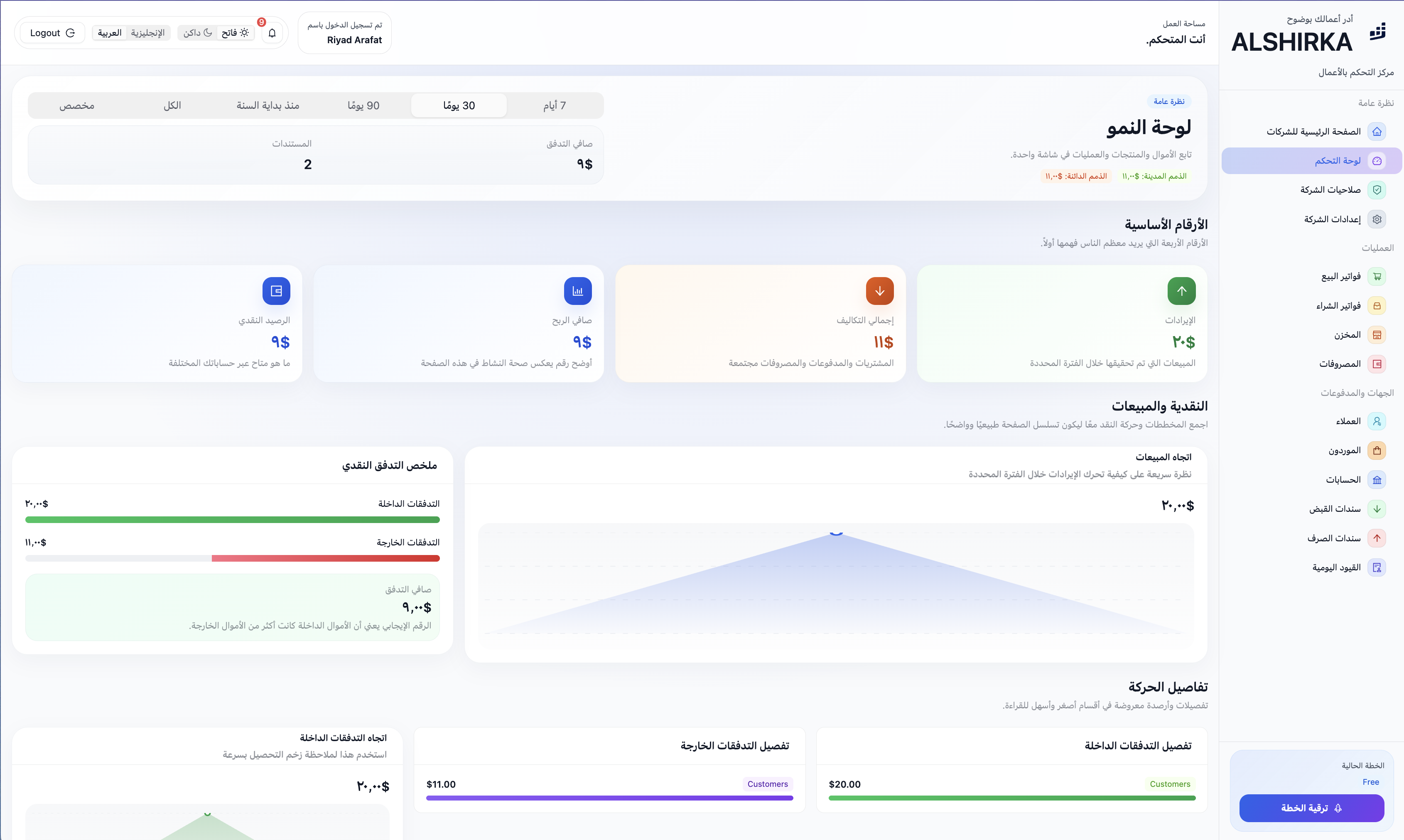This screenshot has height=840, width=1404.
Task: Open فواتير الشراء bag icon
Action: coord(1377,306)
